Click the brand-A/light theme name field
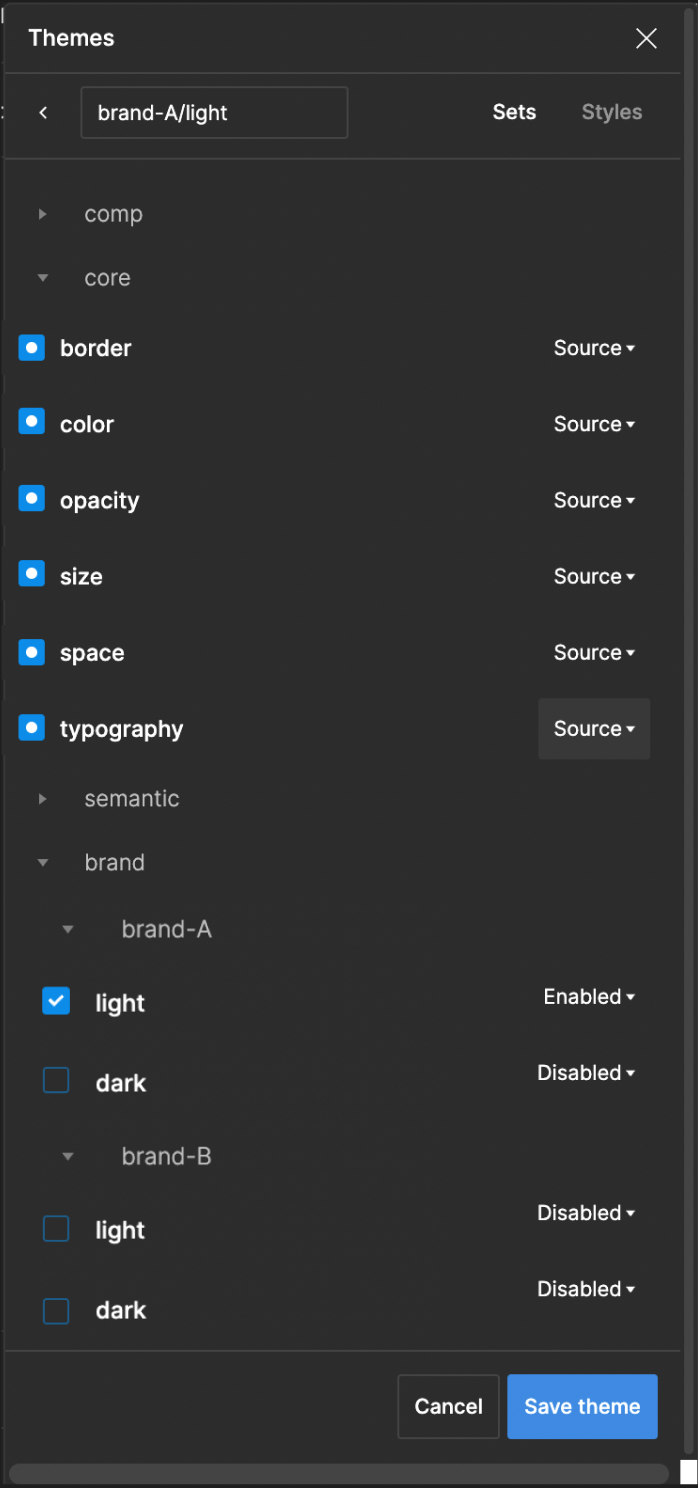 [213, 112]
